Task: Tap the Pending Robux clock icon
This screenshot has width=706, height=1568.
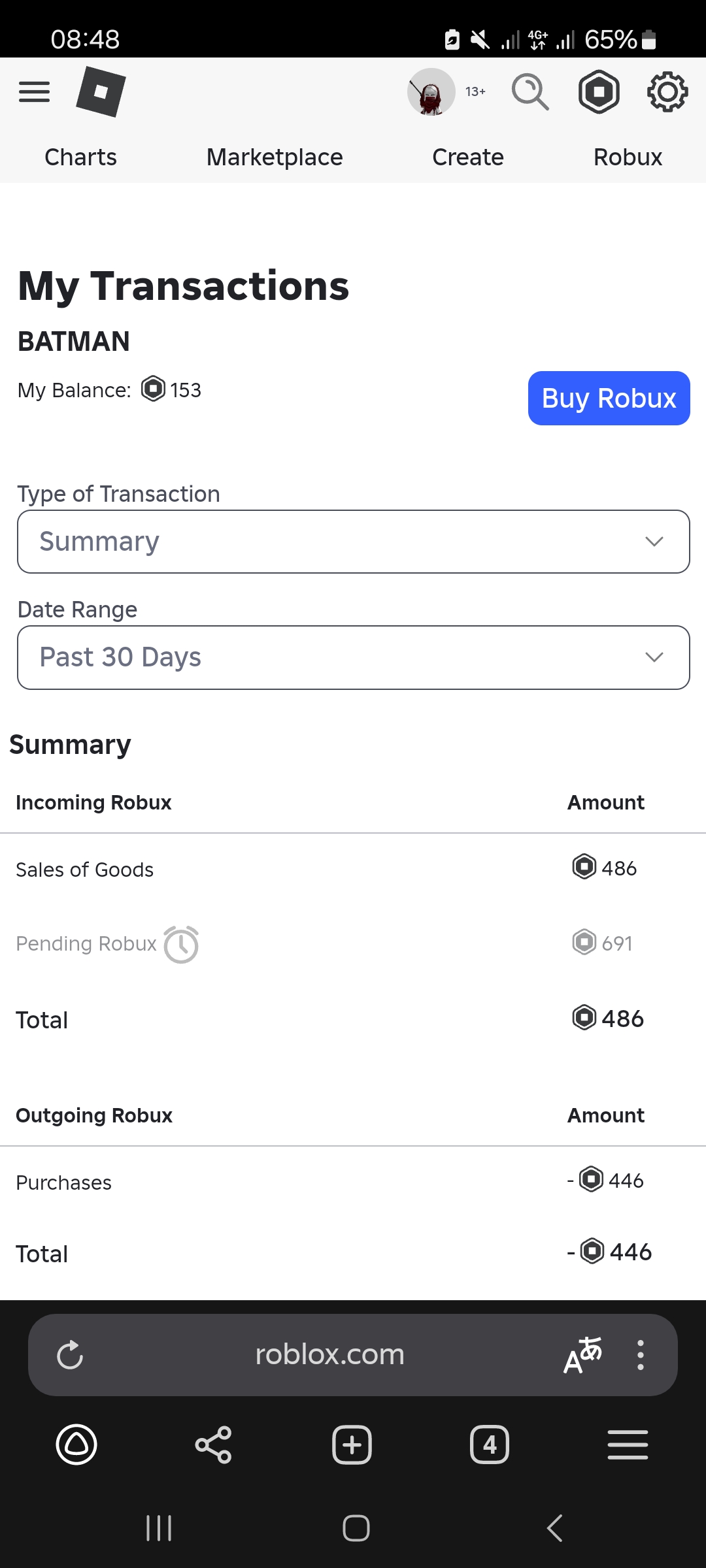Action: click(181, 945)
